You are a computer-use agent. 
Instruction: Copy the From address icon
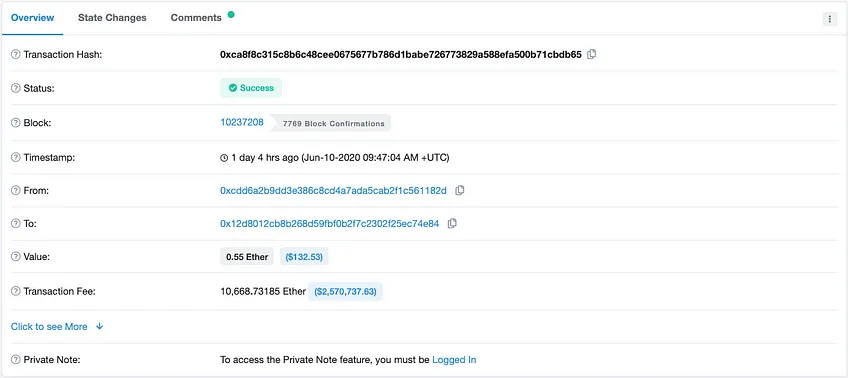pos(460,190)
